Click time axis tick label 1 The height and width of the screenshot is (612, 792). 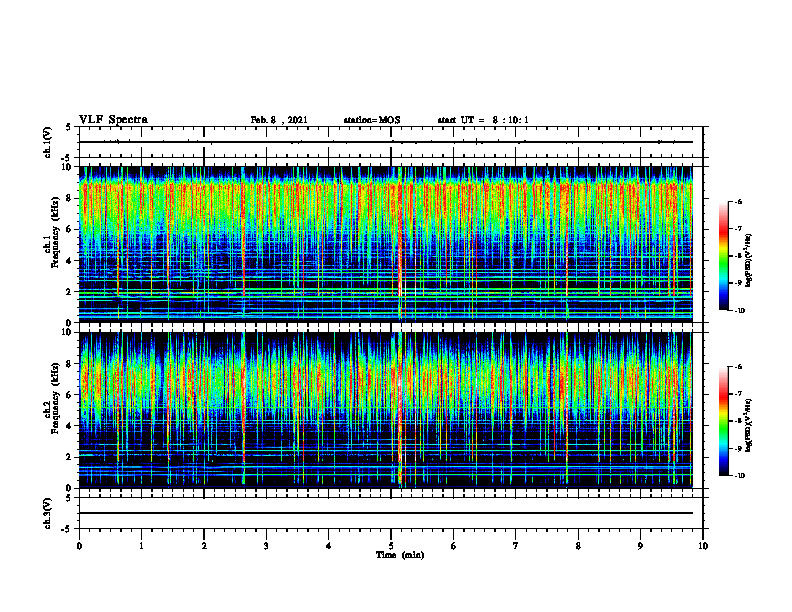141,546
